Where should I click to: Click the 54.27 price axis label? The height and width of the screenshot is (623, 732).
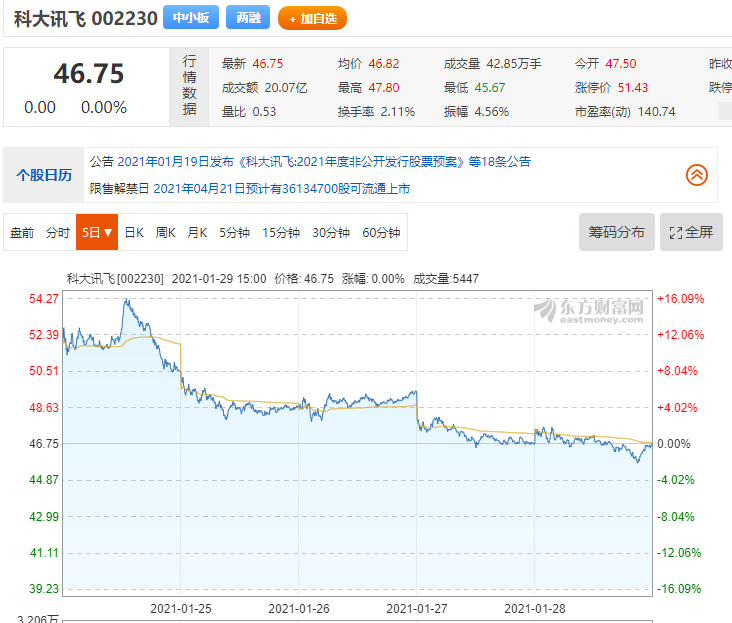44,299
